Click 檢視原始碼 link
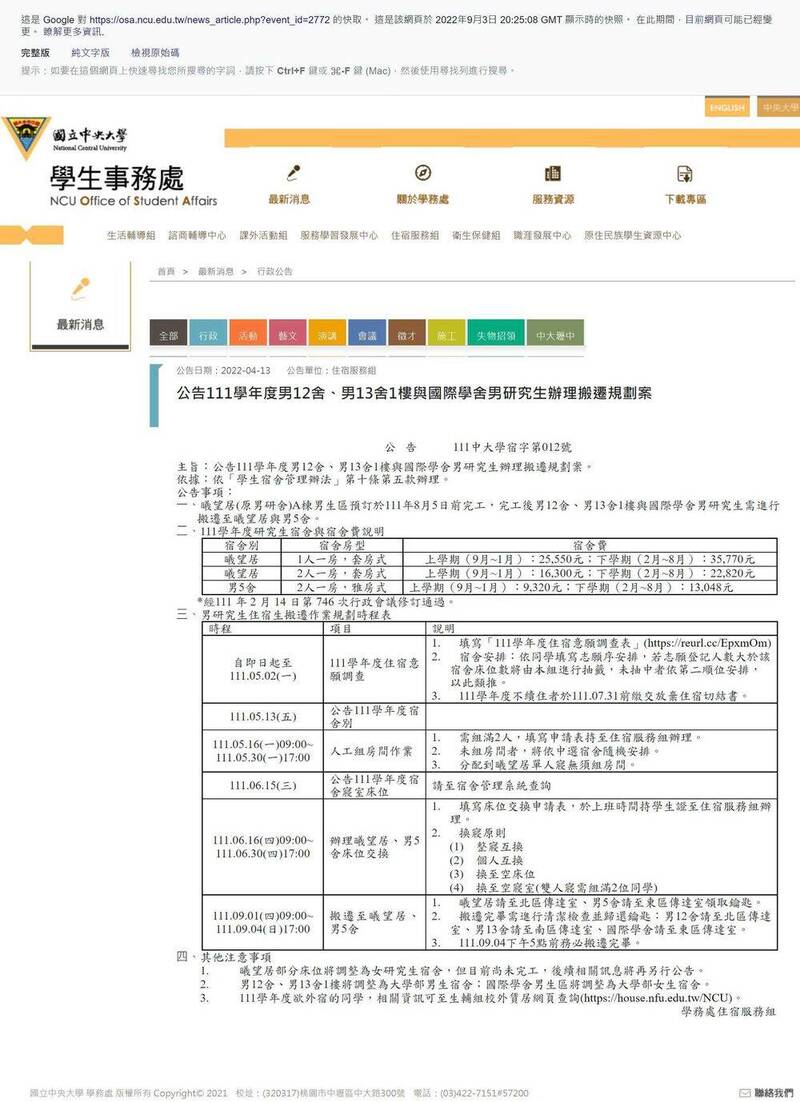This screenshot has width=800, height=1102. (x=155, y=53)
